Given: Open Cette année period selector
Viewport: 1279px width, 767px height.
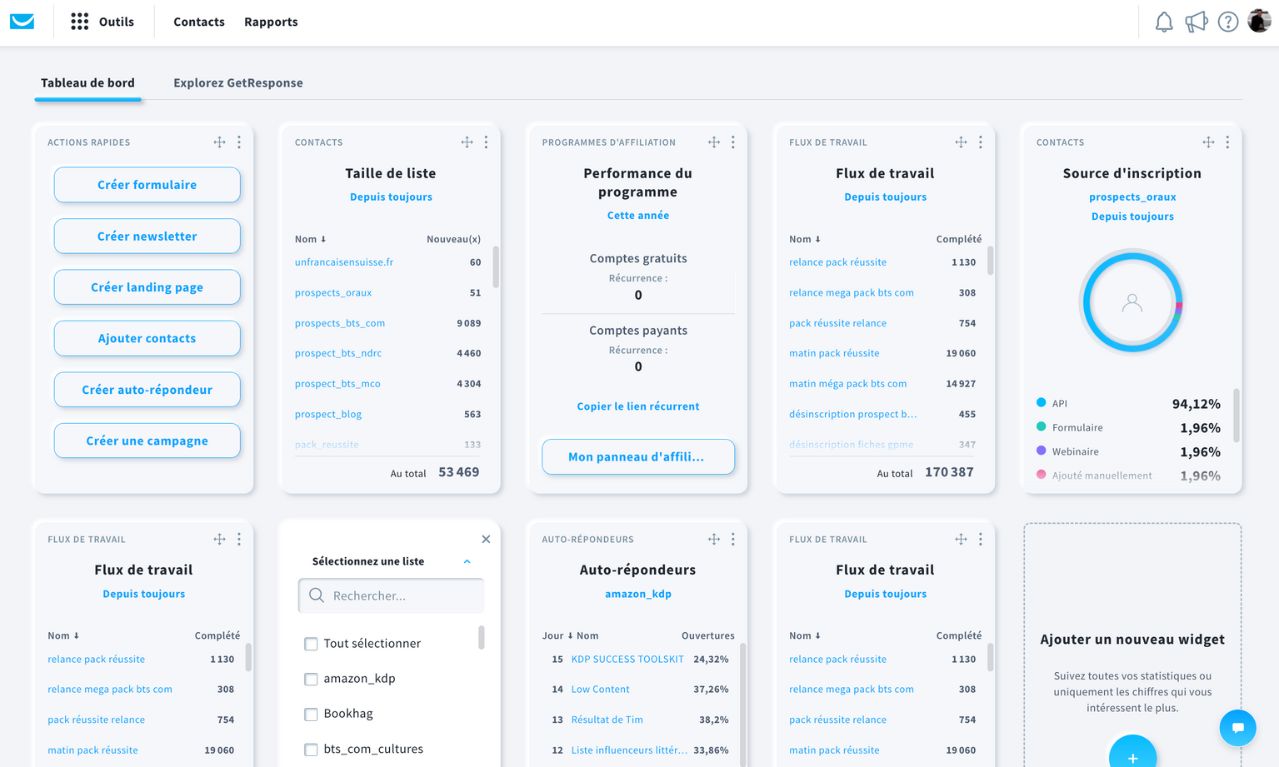Looking at the screenshot, I should [x=638, y=216].
